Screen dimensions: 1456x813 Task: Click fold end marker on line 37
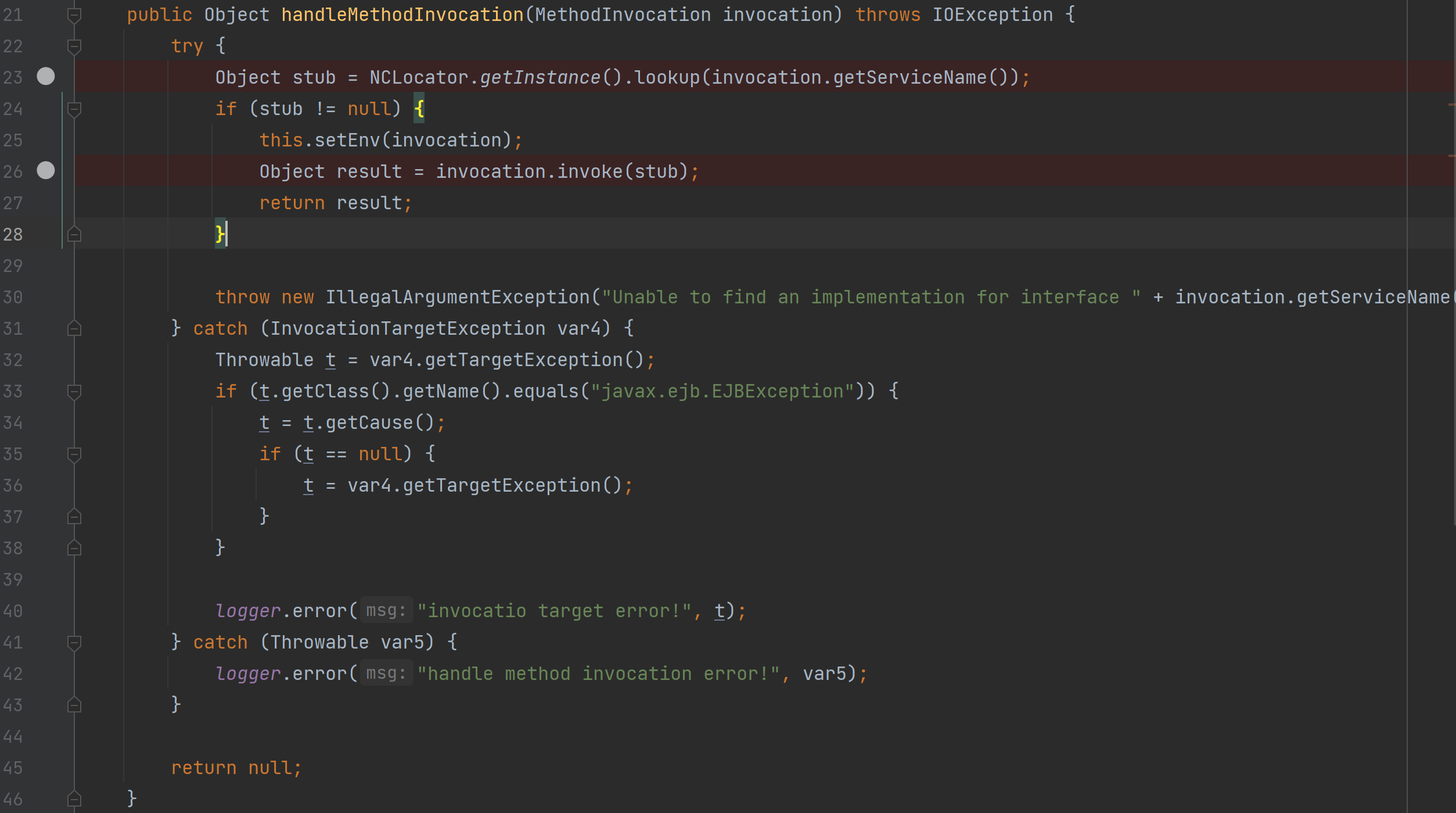pos(74,517)
